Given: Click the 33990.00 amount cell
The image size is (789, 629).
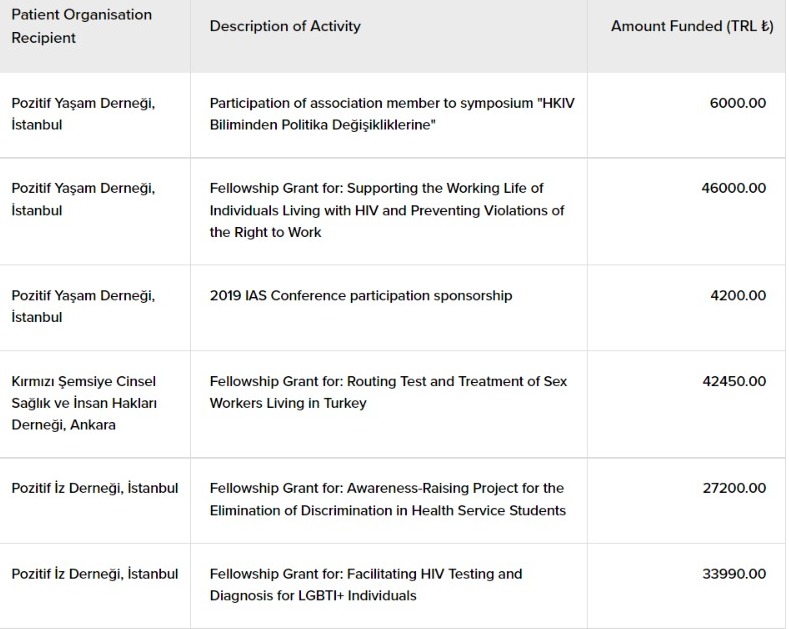Looking at the screenshot, I should pyautogui.click(x=734, y=574).
